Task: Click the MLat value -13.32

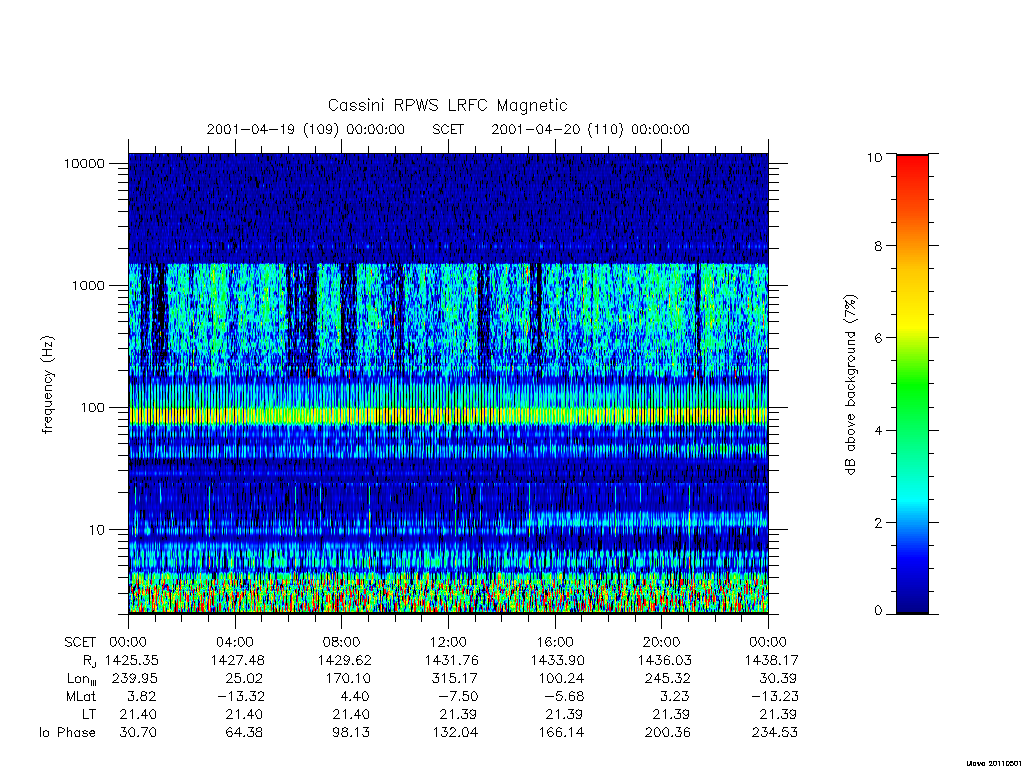Action: [240, 696]
